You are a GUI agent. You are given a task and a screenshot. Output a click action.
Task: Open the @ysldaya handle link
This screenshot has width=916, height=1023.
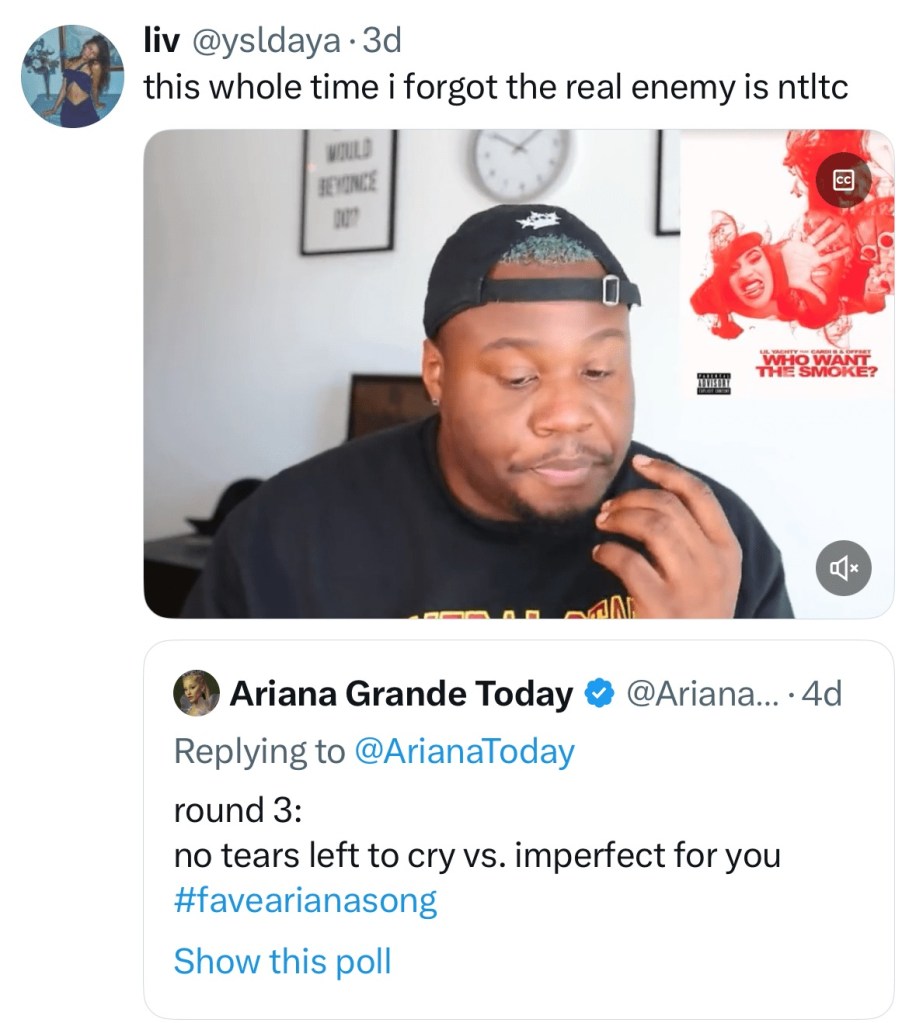pos(269,41)
